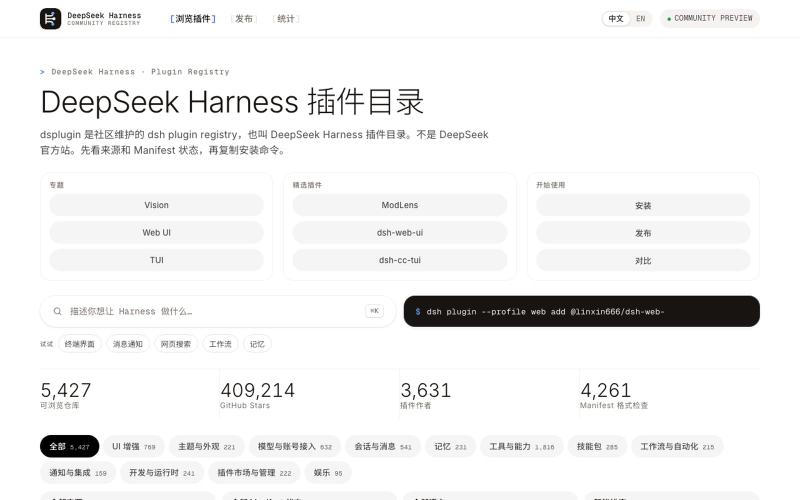Open the Vision topic

(x=157, y=205)
